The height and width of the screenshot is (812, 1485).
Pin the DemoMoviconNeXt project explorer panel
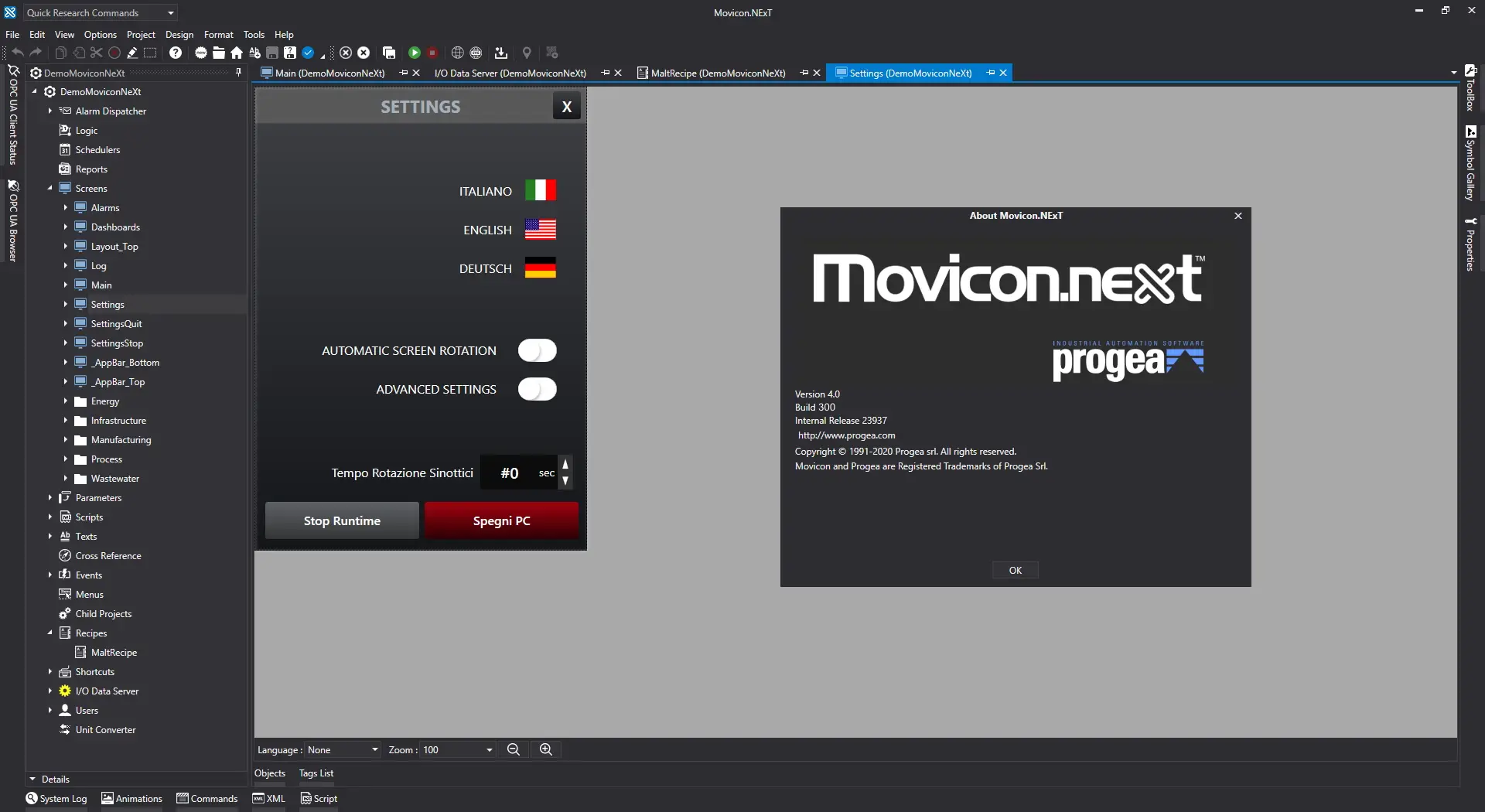pos(238,73)
